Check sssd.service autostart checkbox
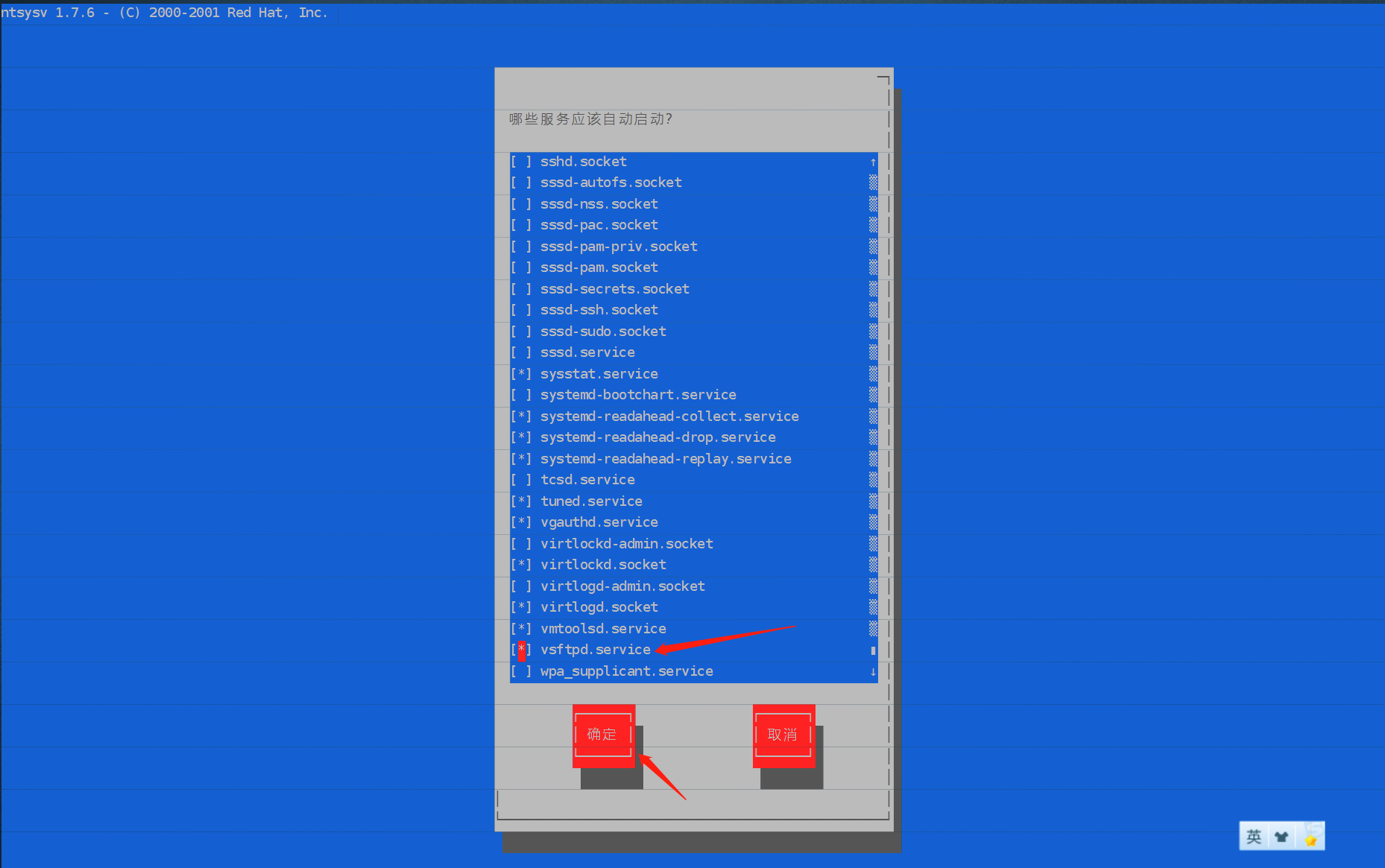Screen dimensions: 1385x868 (x=521, y=352)
